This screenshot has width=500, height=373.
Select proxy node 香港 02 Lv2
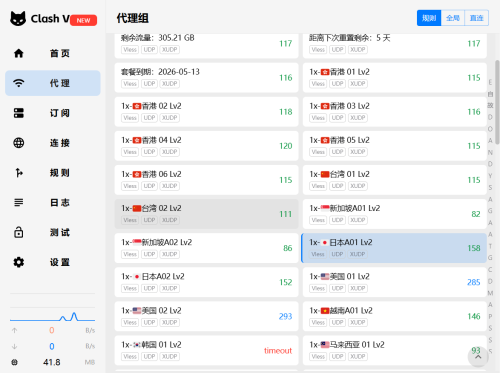click(206, 112)
